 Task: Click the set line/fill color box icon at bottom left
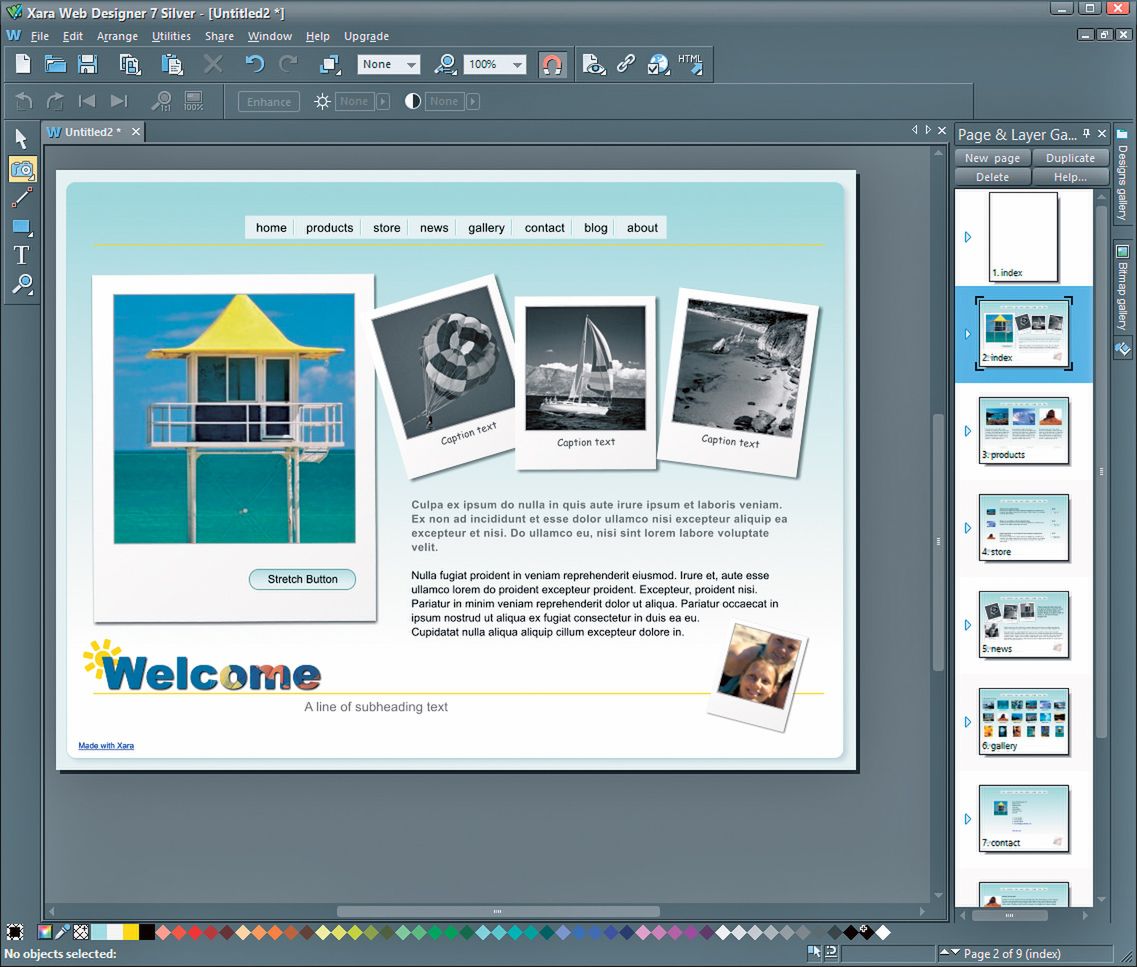[15, 932]
